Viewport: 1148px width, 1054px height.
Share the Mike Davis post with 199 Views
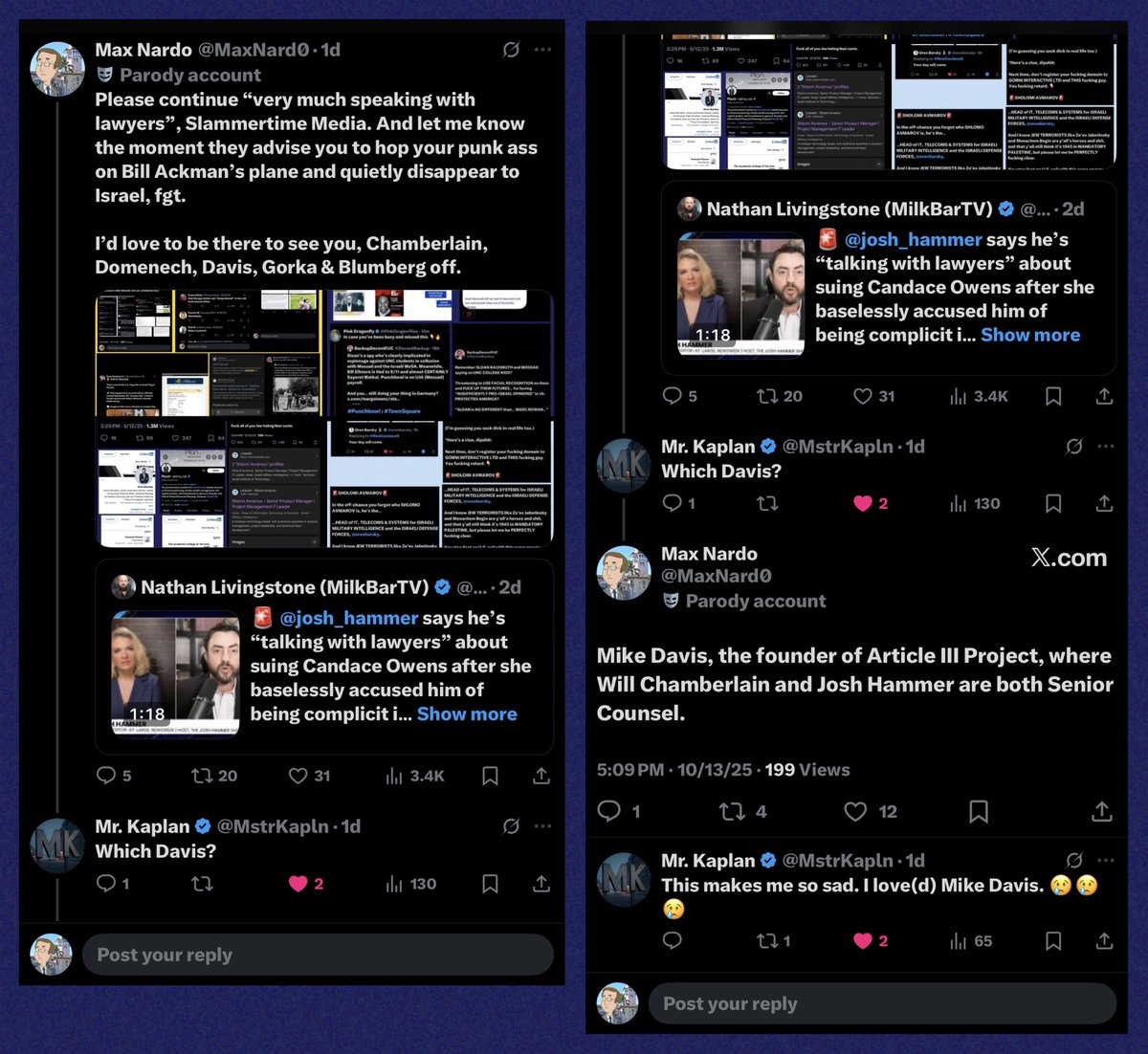pyautogui.click(x=1102, y=812)
